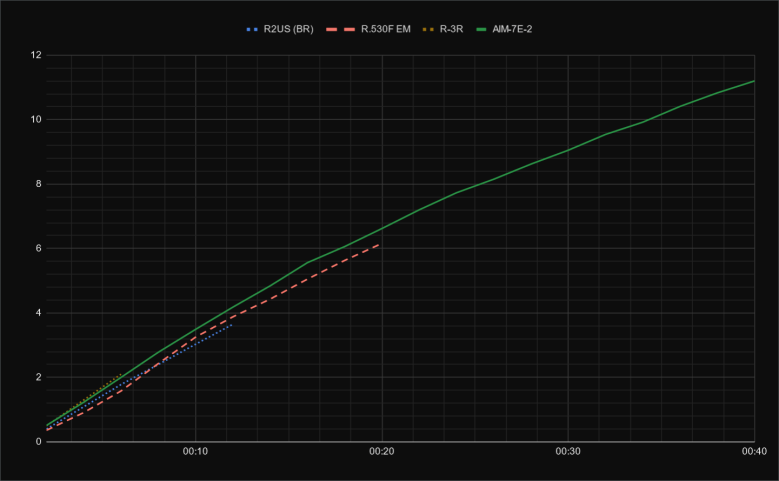Image resolution: width=779 pixels, height=481 pixels.
Task: Click the y-axis label 0
Action: coord(38,441)
